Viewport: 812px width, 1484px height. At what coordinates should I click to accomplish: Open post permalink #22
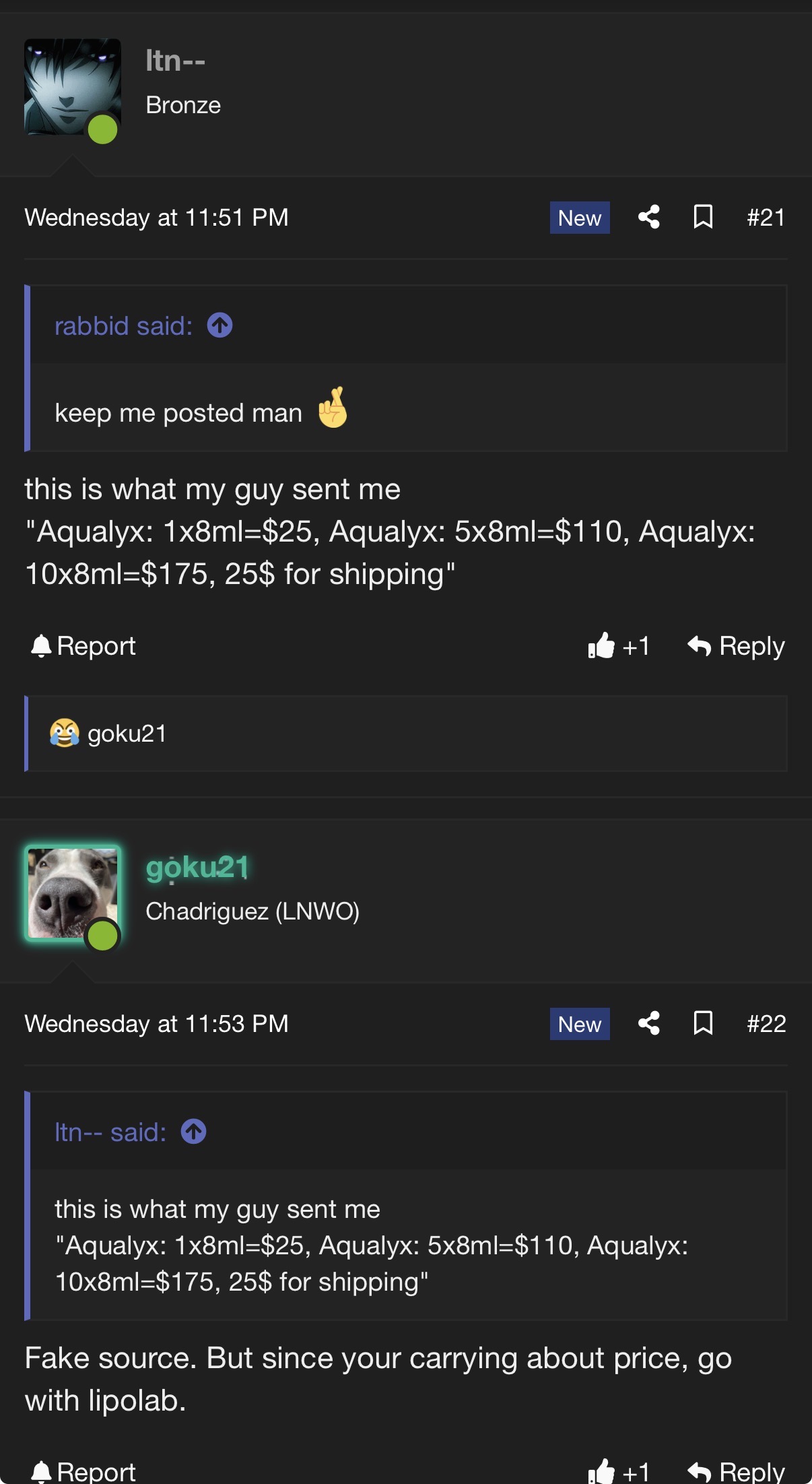coord(766,1023)
